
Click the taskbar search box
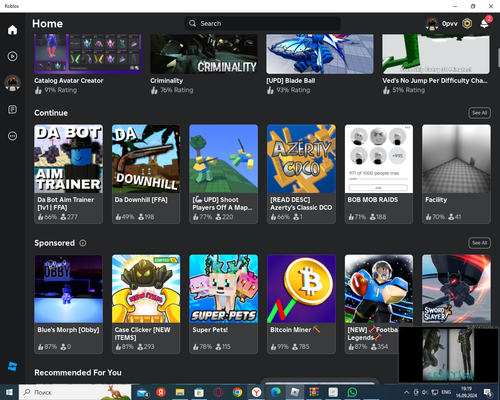pyautogui.click(x=75, y=392)
